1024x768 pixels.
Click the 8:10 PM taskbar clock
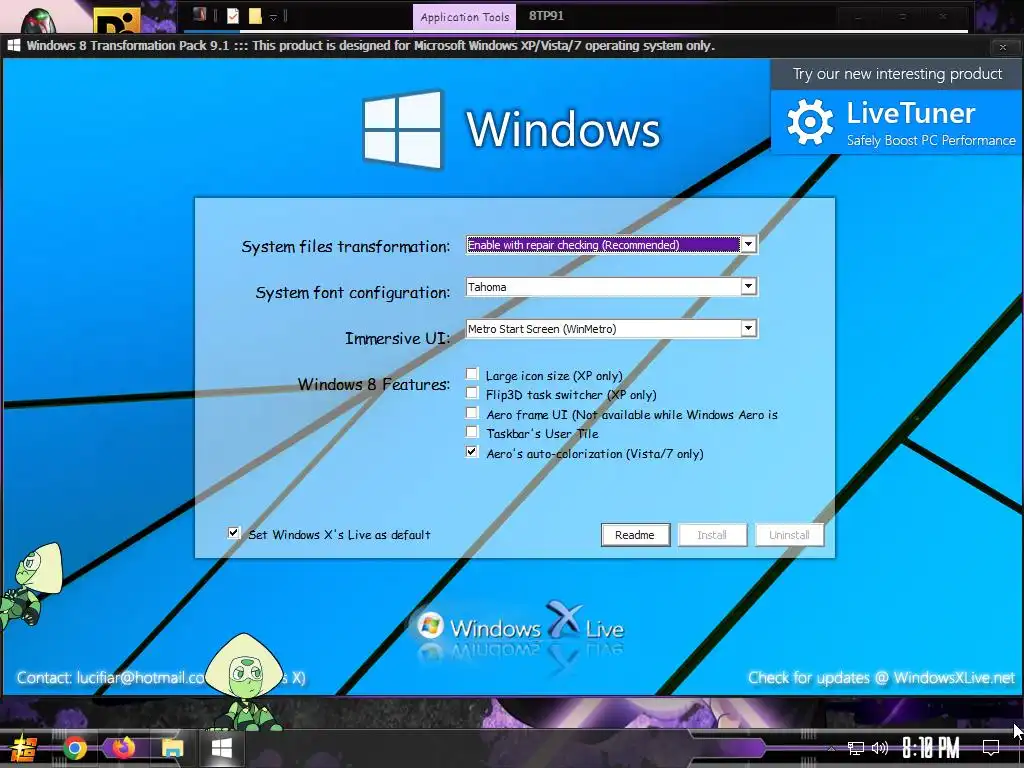[931, 748]
